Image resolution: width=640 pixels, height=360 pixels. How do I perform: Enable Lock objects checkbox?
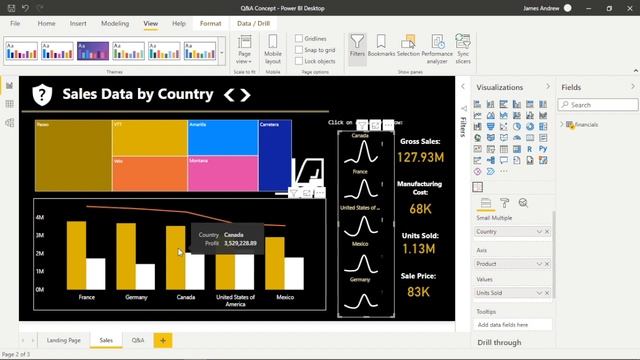[x=299, y=61]
